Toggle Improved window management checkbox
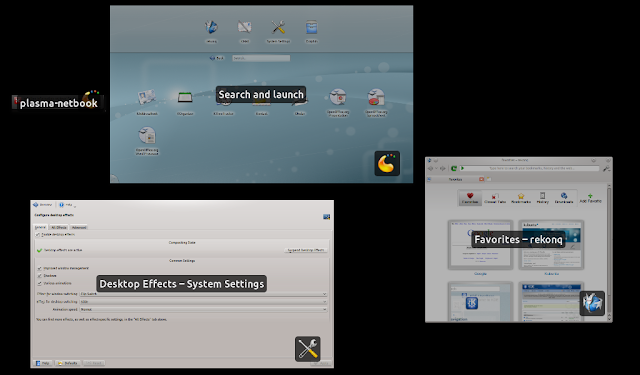 tap(40, 268)
